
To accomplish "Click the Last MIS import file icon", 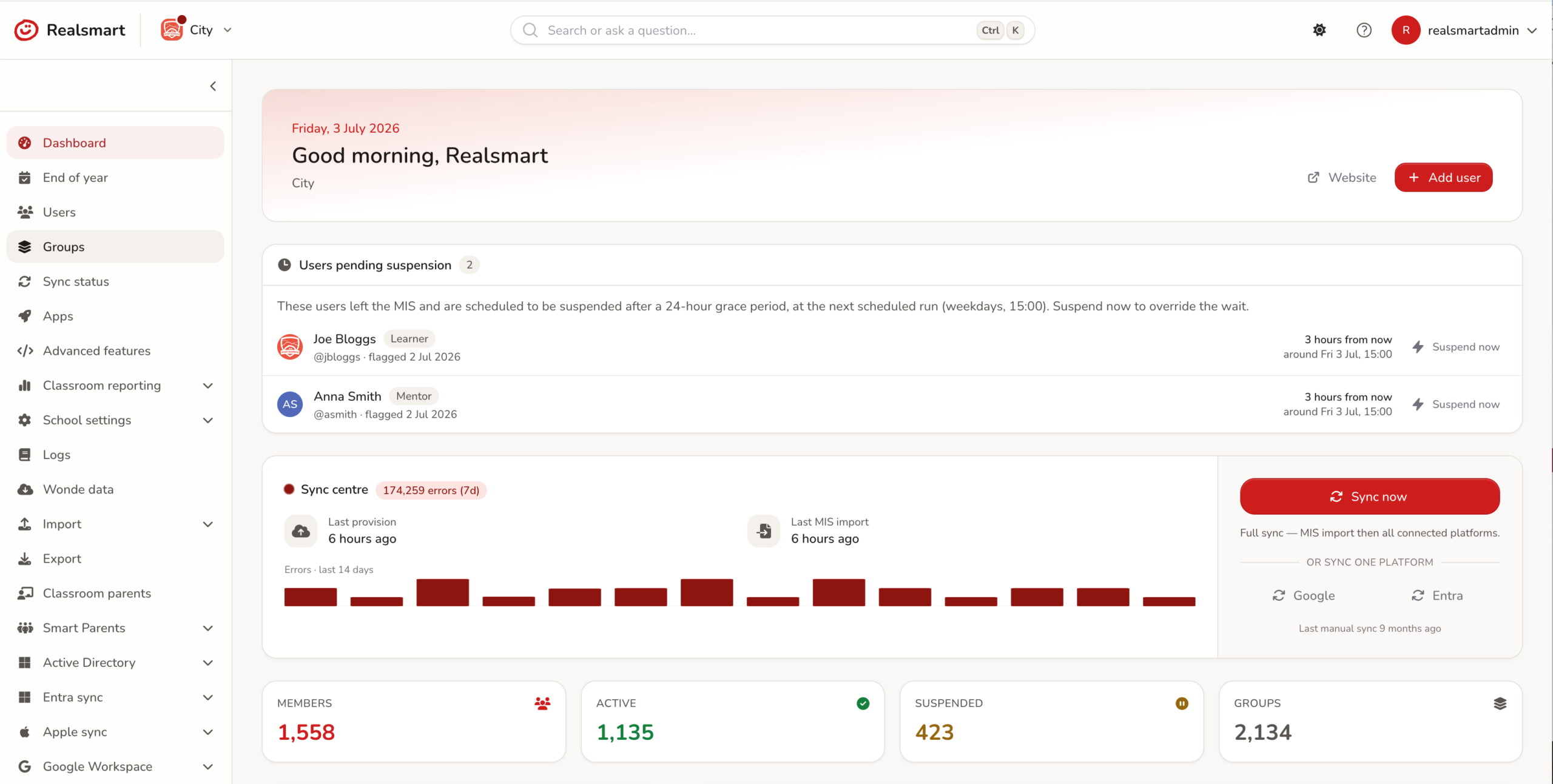I will tap(764, 531).
